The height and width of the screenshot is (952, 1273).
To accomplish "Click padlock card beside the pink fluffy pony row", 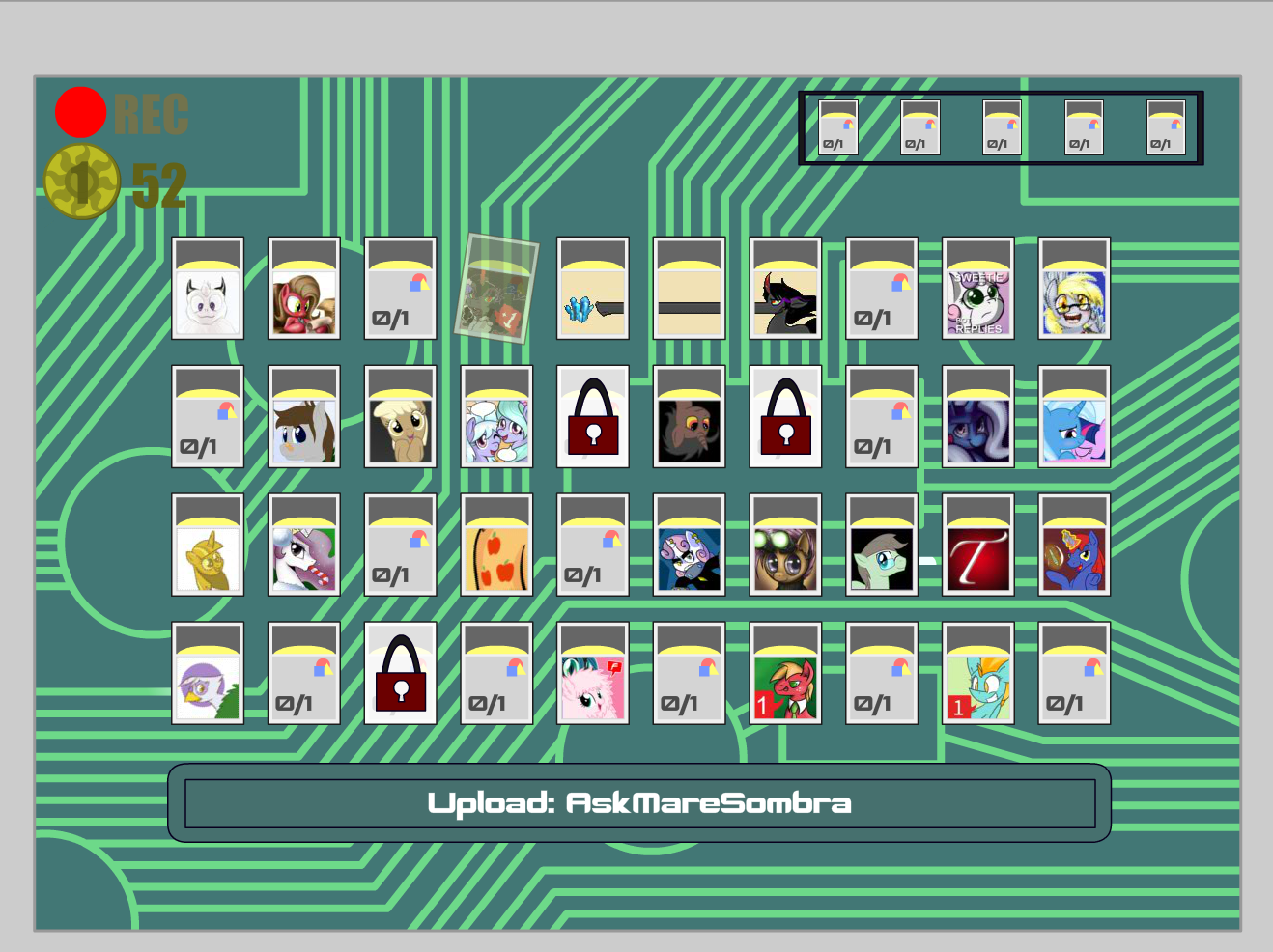I will pyautogui.click(x=401, y=673).
